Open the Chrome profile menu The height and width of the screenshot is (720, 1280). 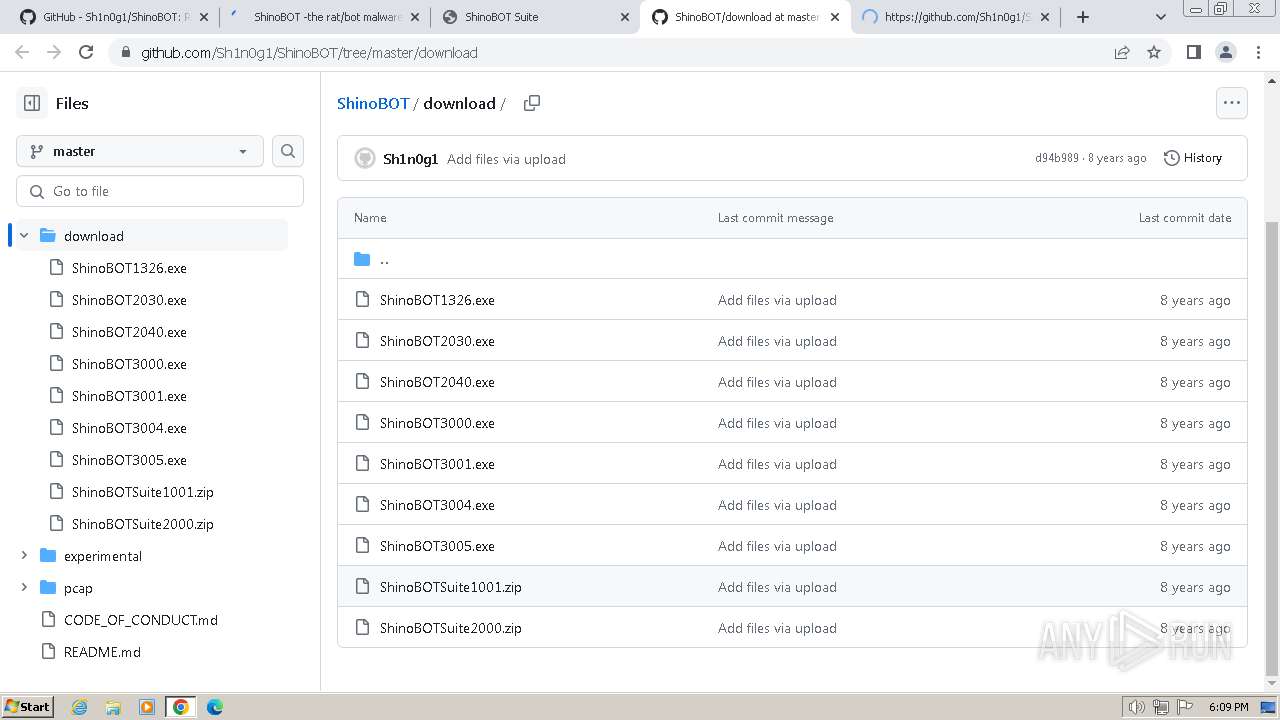(x=1225, y=52)
